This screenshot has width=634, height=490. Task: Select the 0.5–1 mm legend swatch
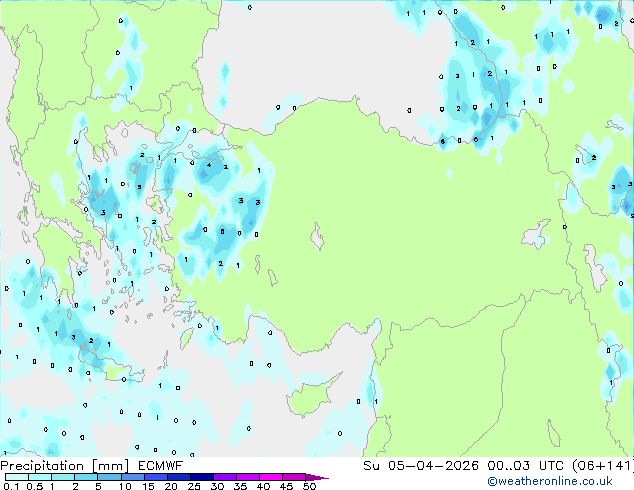[x=40, y=477]
